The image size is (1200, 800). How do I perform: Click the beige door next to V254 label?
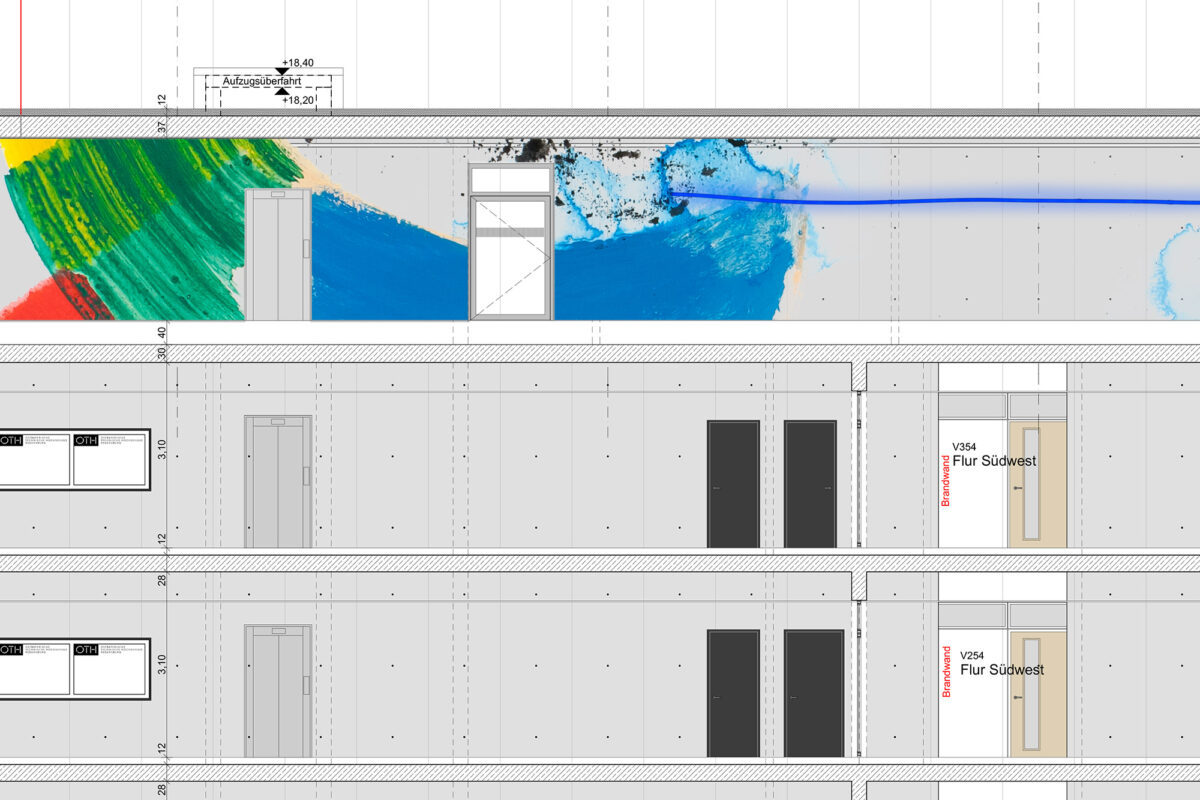1037,694
